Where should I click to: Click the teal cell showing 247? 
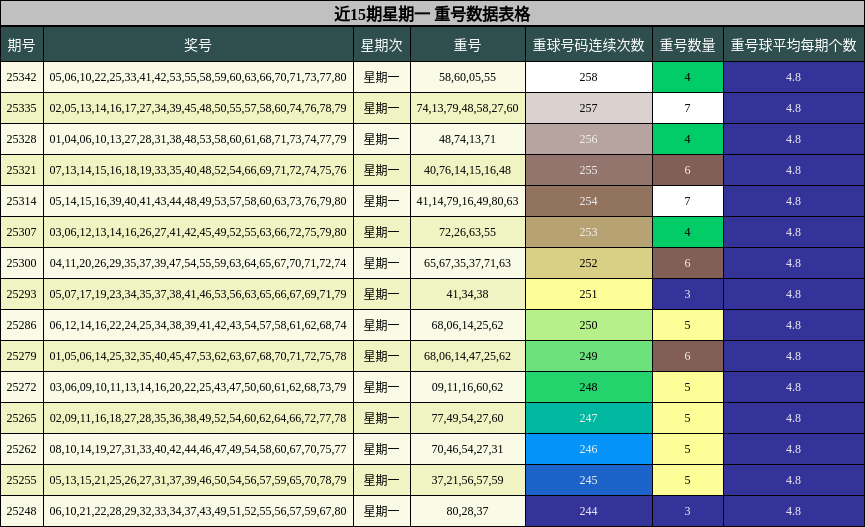(x=589, y=418)
